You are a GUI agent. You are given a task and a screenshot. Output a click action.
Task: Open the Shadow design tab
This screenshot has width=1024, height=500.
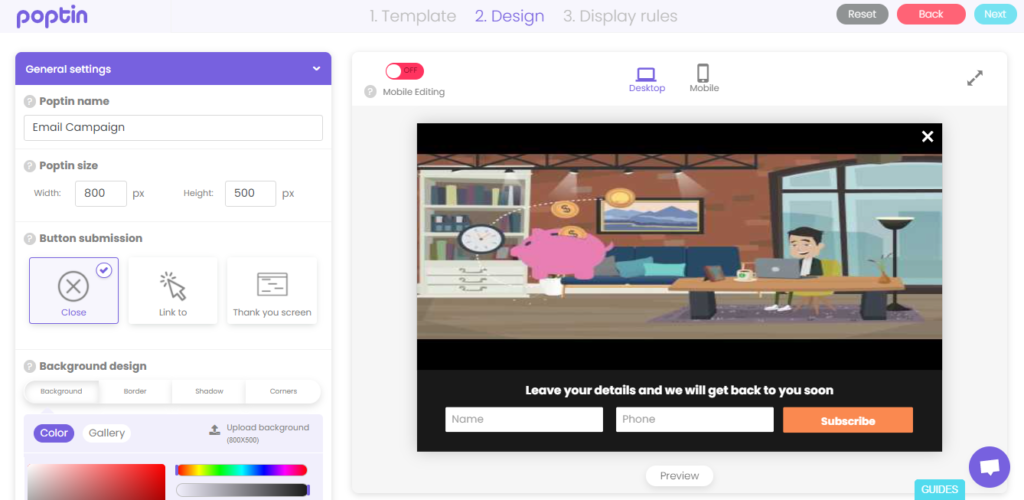pos(209,392)
